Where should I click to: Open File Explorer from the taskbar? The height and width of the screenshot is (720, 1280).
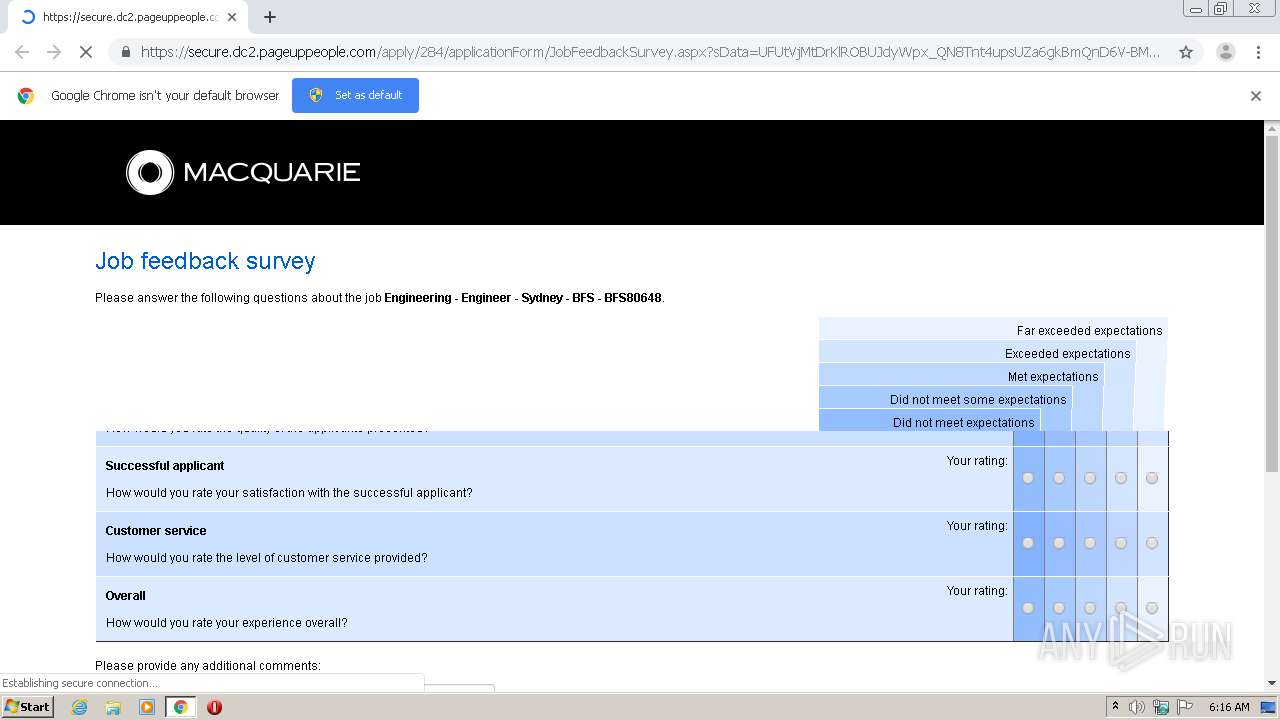(x=113, y=707)
